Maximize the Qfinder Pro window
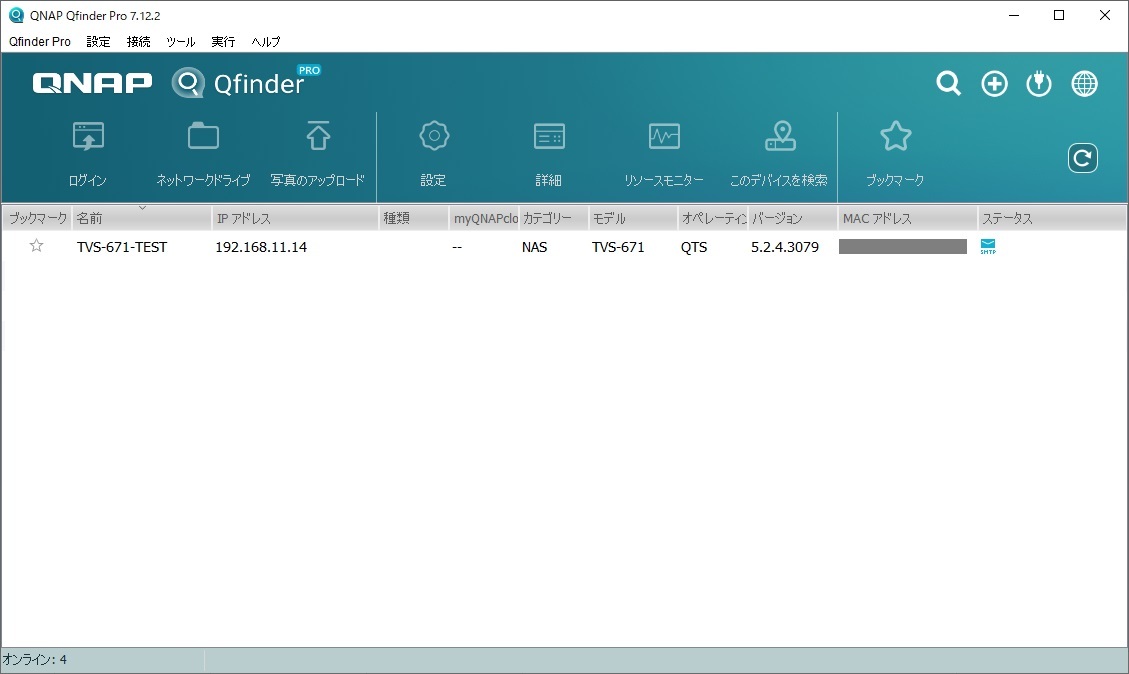This screenshot has height=674, width=1129. point(1058,15)
